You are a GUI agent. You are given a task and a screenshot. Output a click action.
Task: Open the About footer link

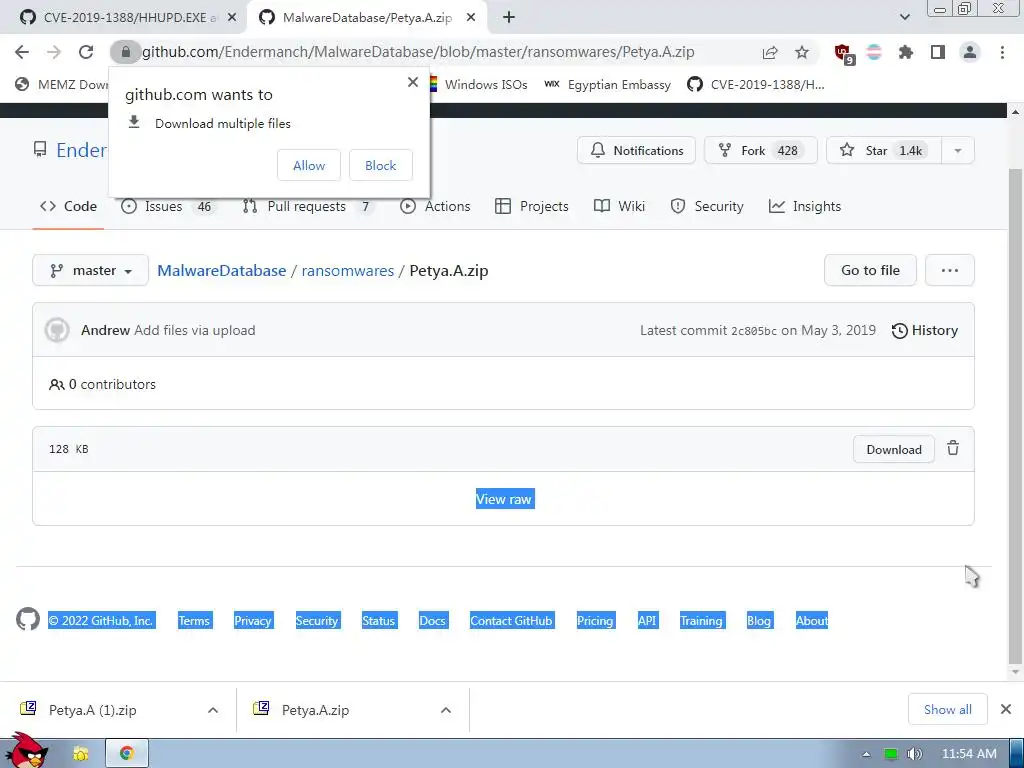tap(812, 620)
